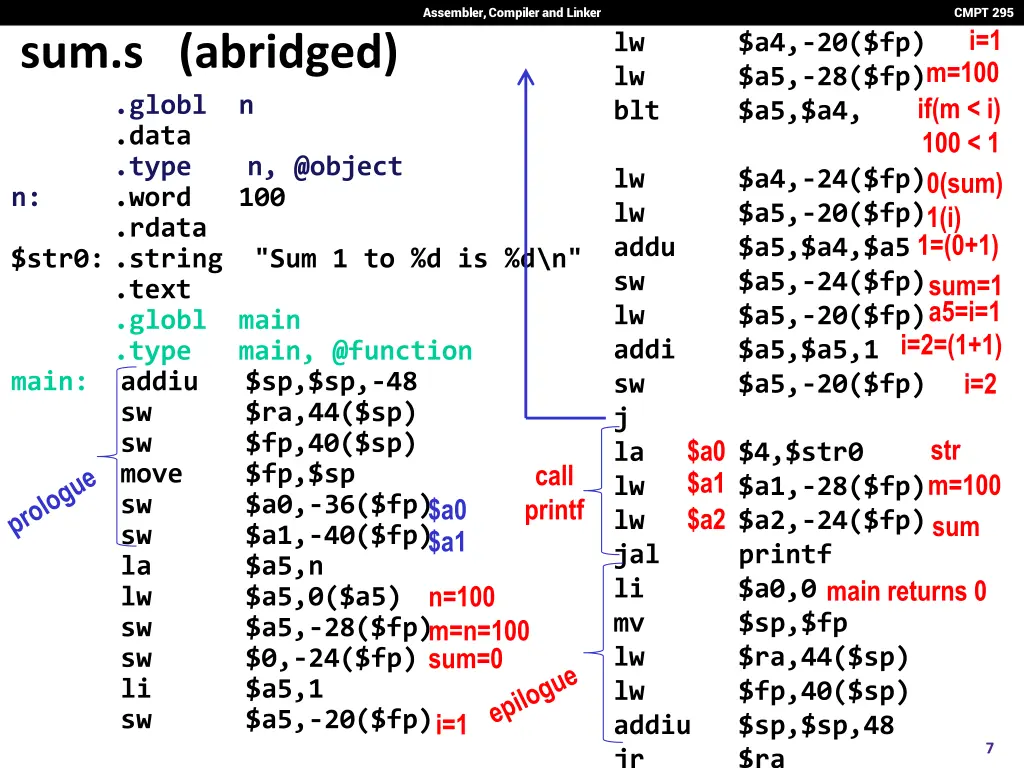Click the red '$a2' register label
This screenshot has height=768, width=1024.
[x=706, y=520]
